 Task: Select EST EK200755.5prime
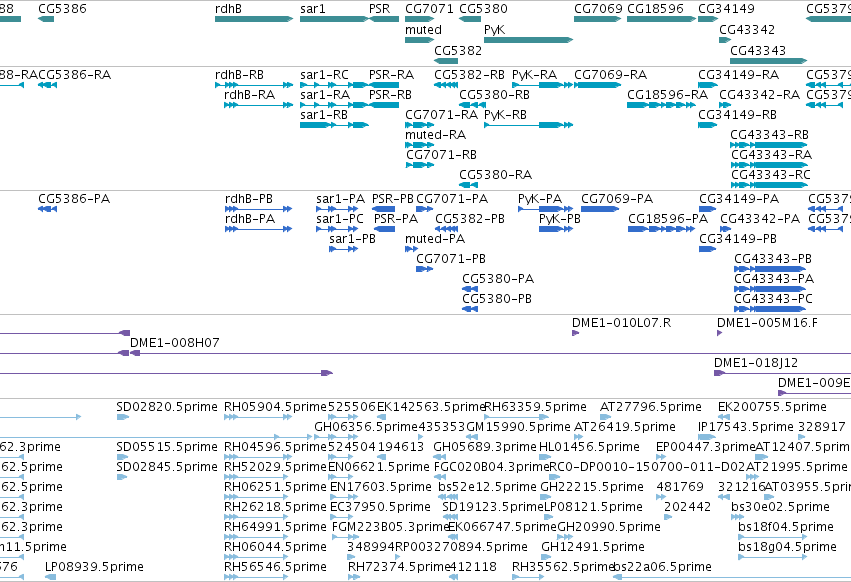tap(772, 407)
